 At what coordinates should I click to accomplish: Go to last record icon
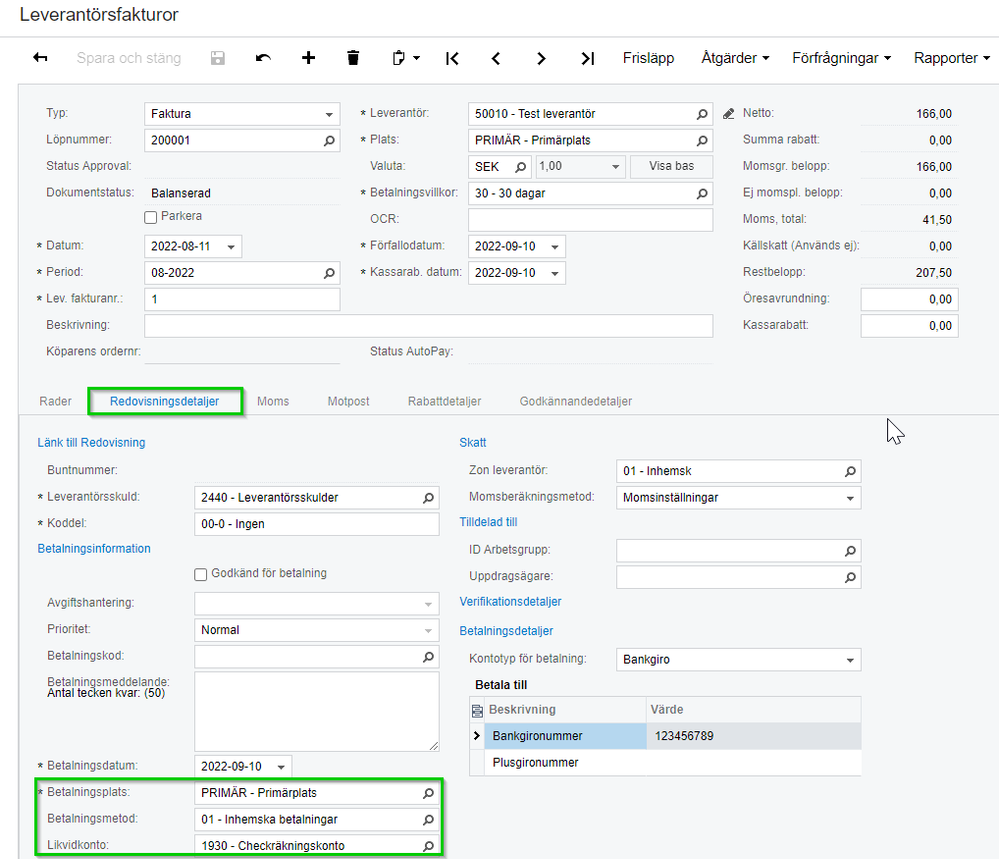[x=587, y=58]
